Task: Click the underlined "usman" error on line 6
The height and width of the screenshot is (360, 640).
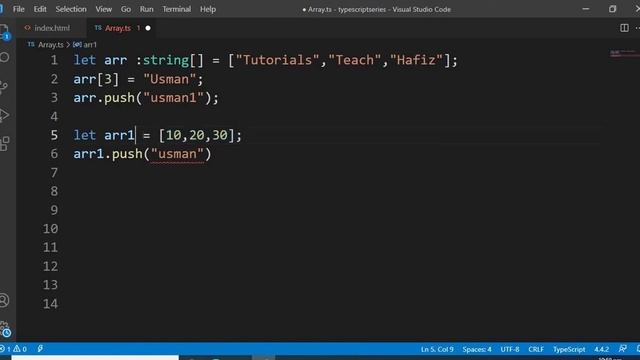Action: pyautogui.click(x=177, y=154)
